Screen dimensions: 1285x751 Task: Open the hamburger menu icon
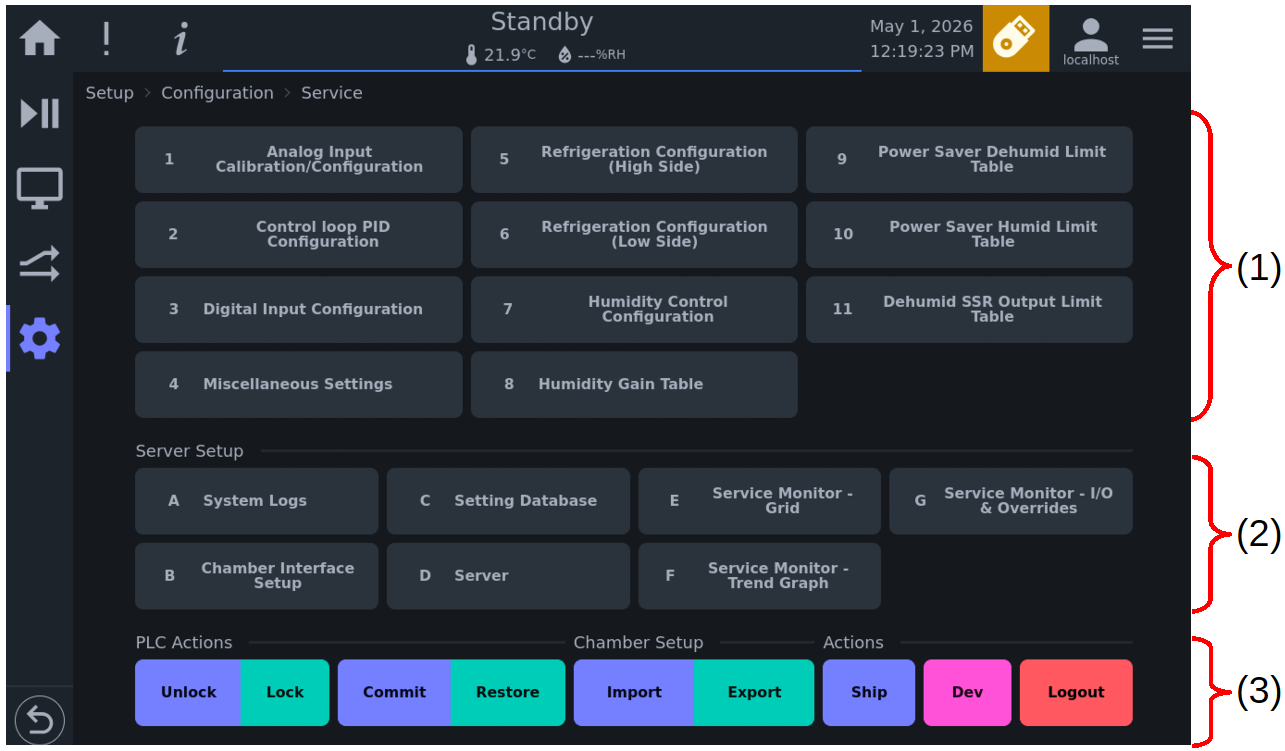click(1158, 38)
